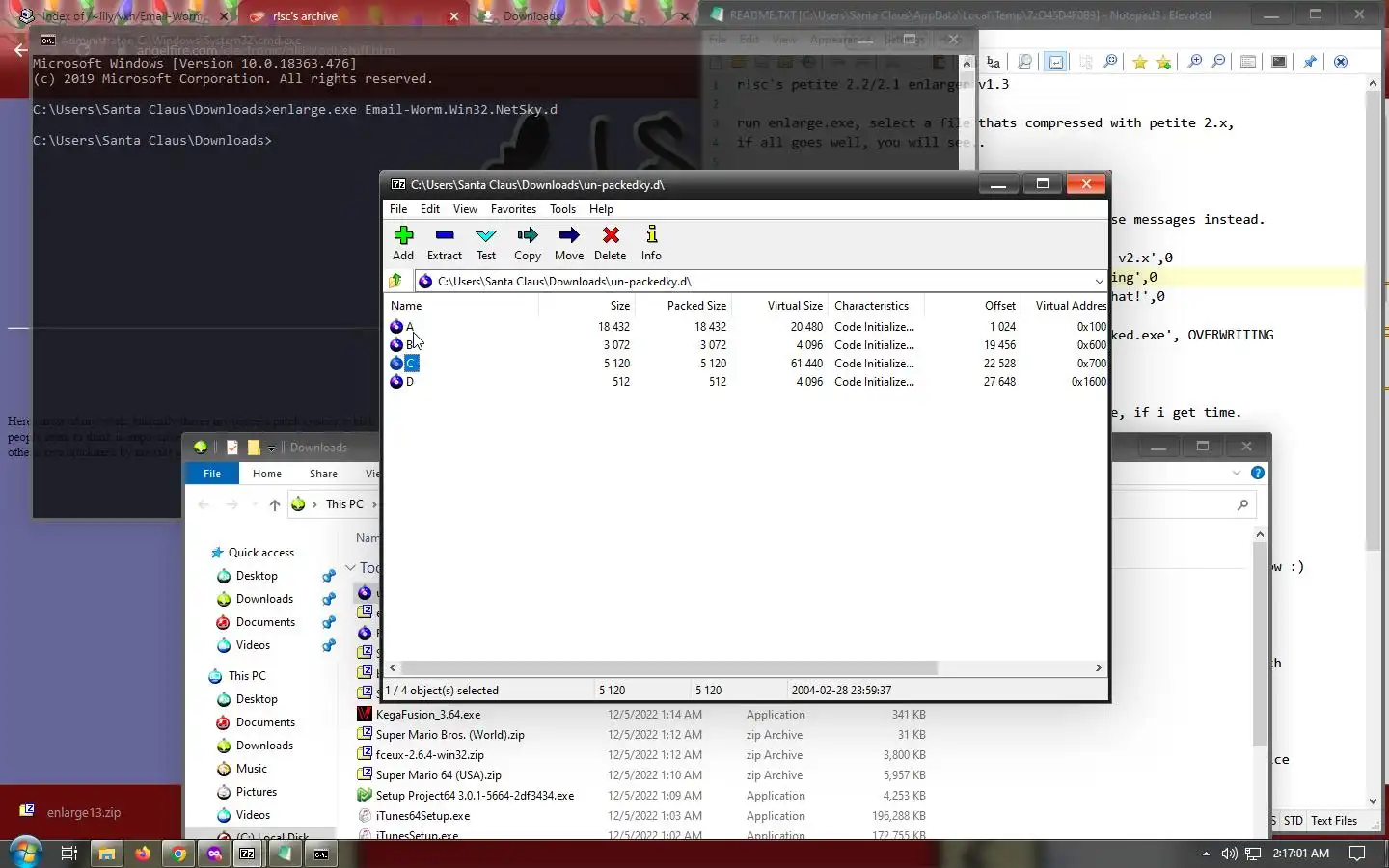This screenshot has width=1389, height=868.
Task: Click the right arrow of 7-Zip horizontal scrollbar
Action: click(x=1098, y=667)
